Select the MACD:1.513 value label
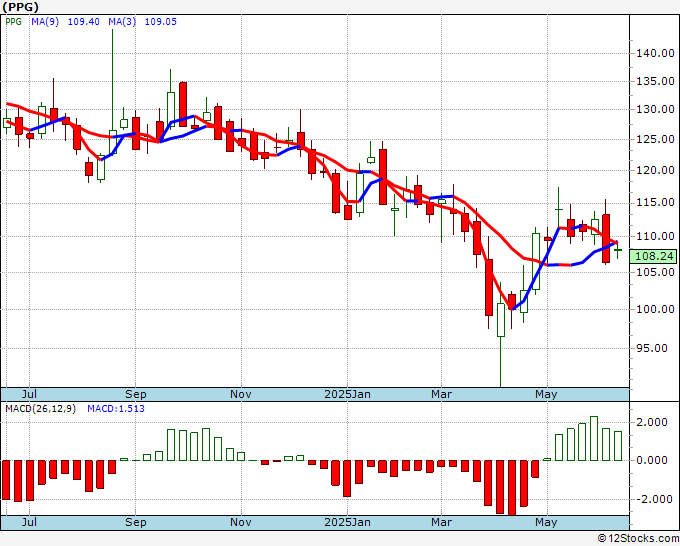The width and height of the screenshot is (680, 546). [116, 409]
